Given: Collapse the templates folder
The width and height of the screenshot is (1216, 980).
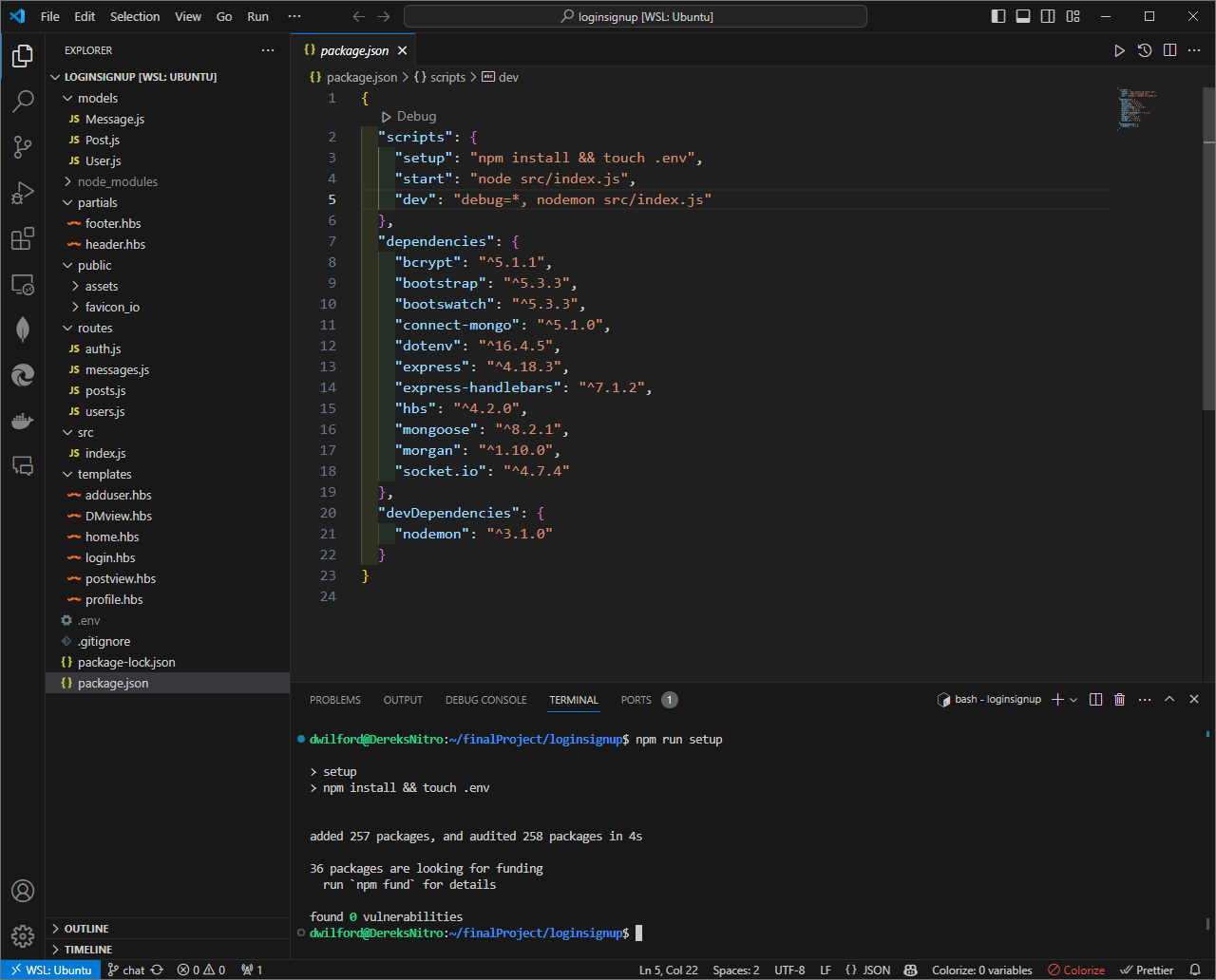Looking at the screenshot, I should (104, 474).
